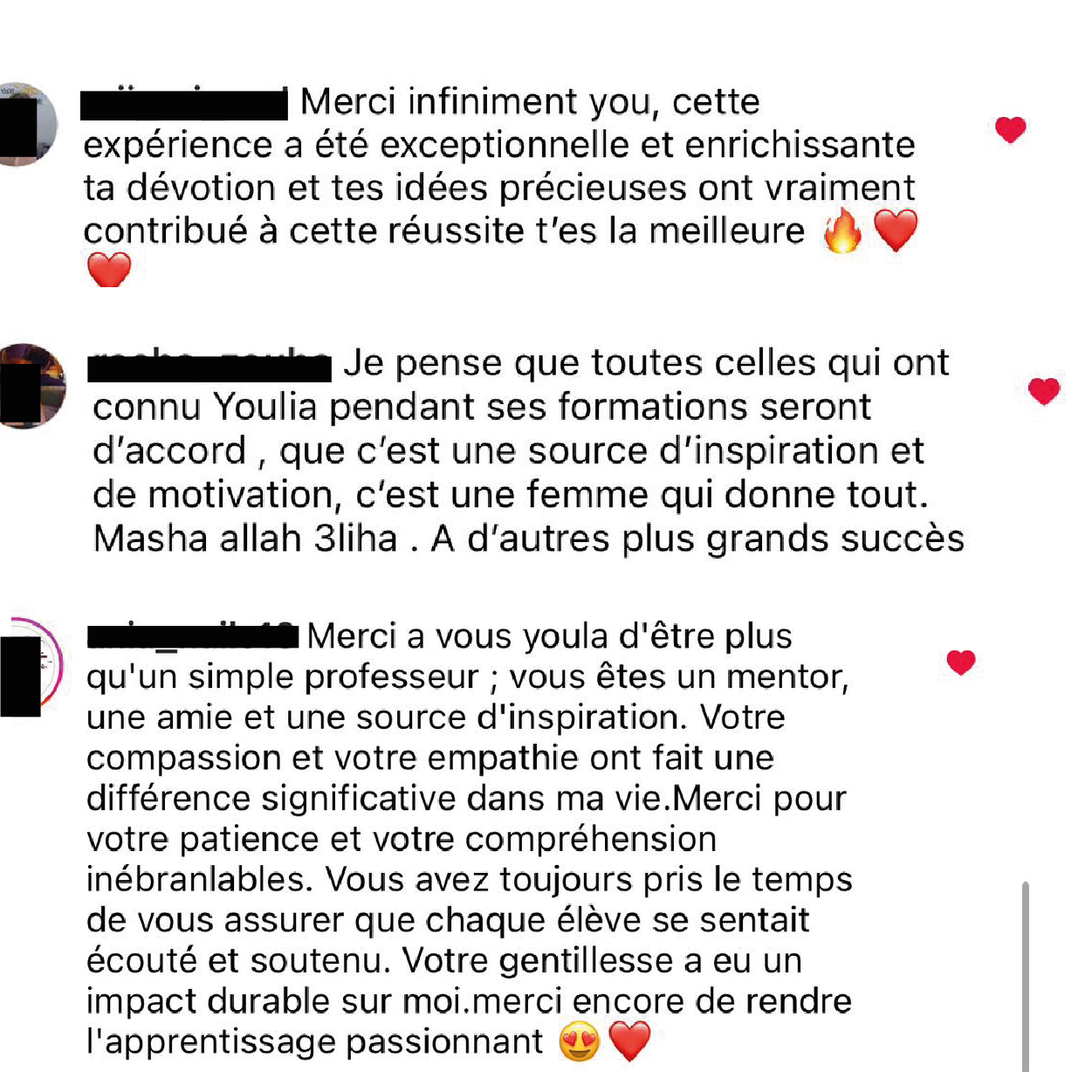Select the "expérience a été exceptionnelle" comment text
This screenshot has height=1092, width=1092.
pos(499,145)
